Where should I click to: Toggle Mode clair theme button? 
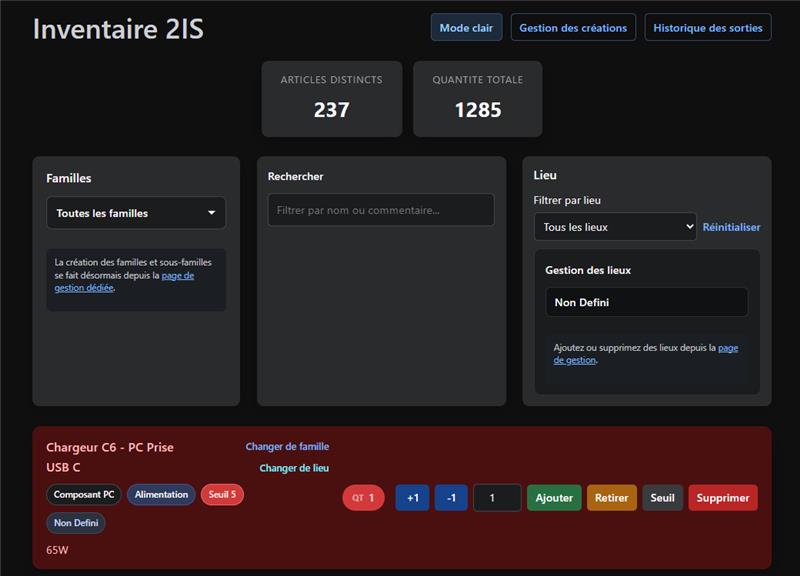(x=466, y=28)
